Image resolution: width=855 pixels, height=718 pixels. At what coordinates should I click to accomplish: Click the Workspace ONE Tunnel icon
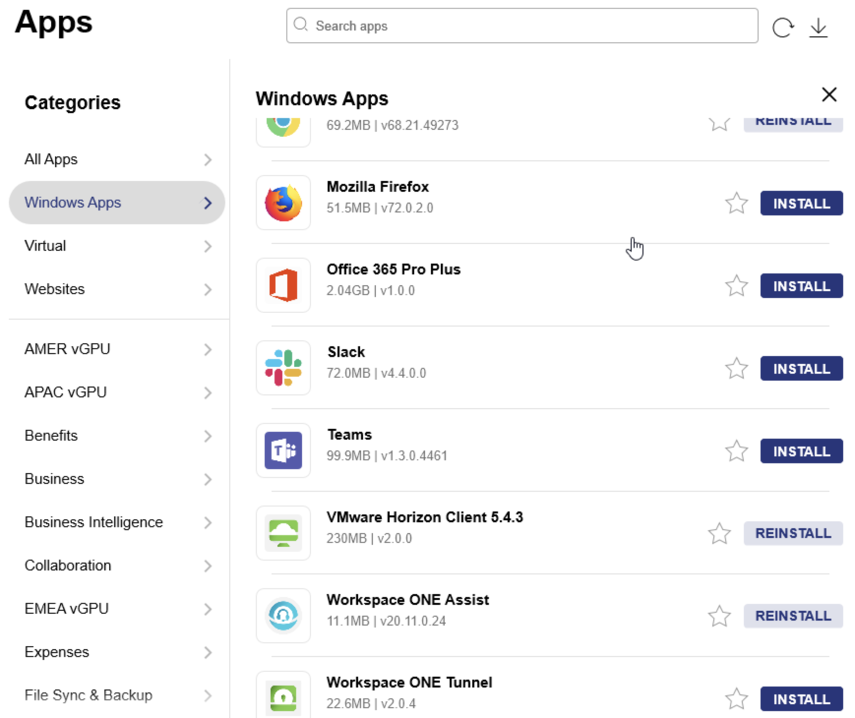283,698
